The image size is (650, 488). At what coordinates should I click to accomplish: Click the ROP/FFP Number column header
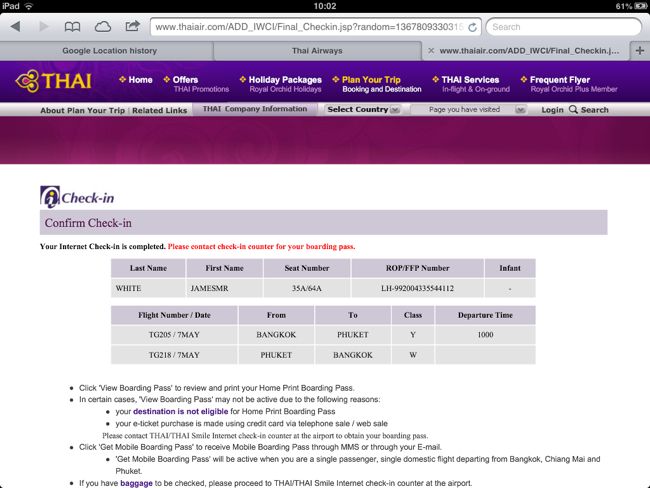[x=417, y=268]
